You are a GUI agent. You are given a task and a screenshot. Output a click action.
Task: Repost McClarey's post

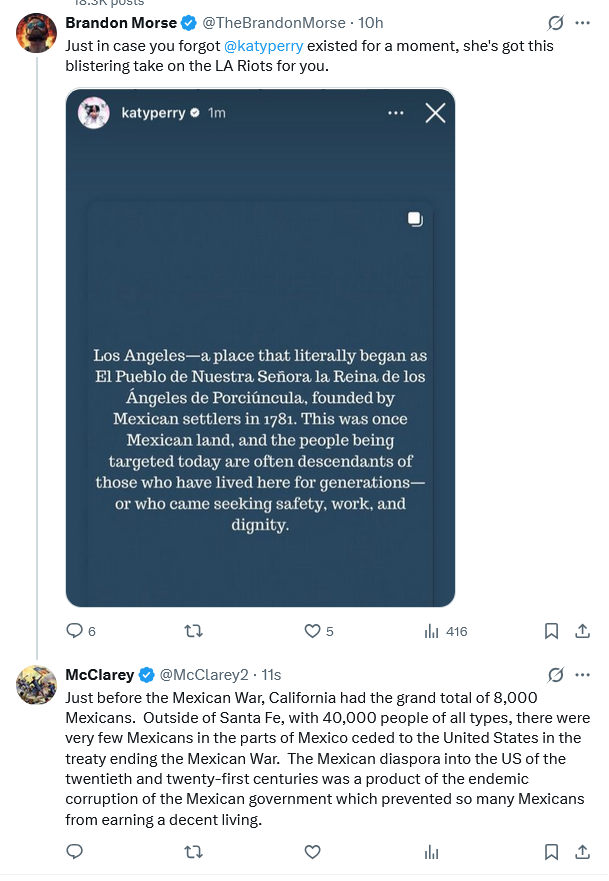(x=195, y=852)
